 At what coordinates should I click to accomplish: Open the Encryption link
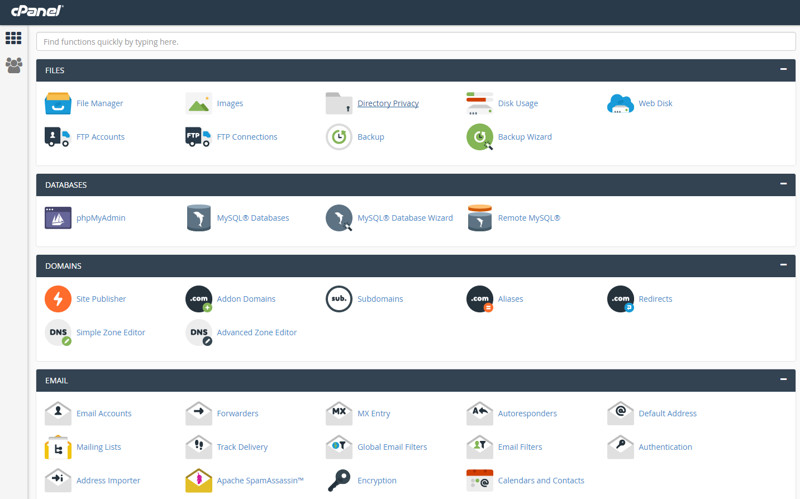coord(377,481)
